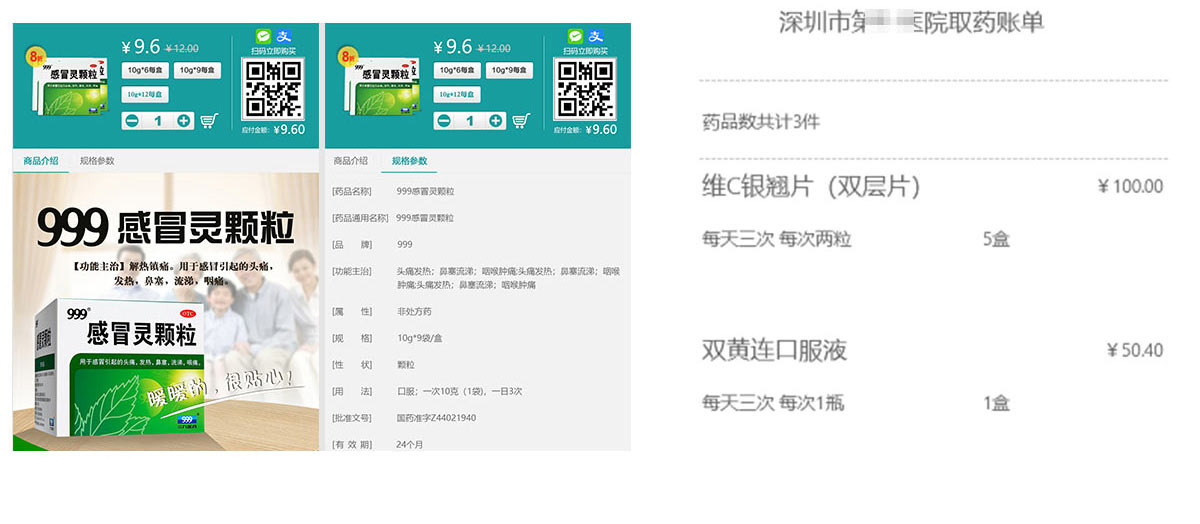Click the [性 状] value 颗粒
The height and width of the screenshot is (524, 1200).
[405, 364]
